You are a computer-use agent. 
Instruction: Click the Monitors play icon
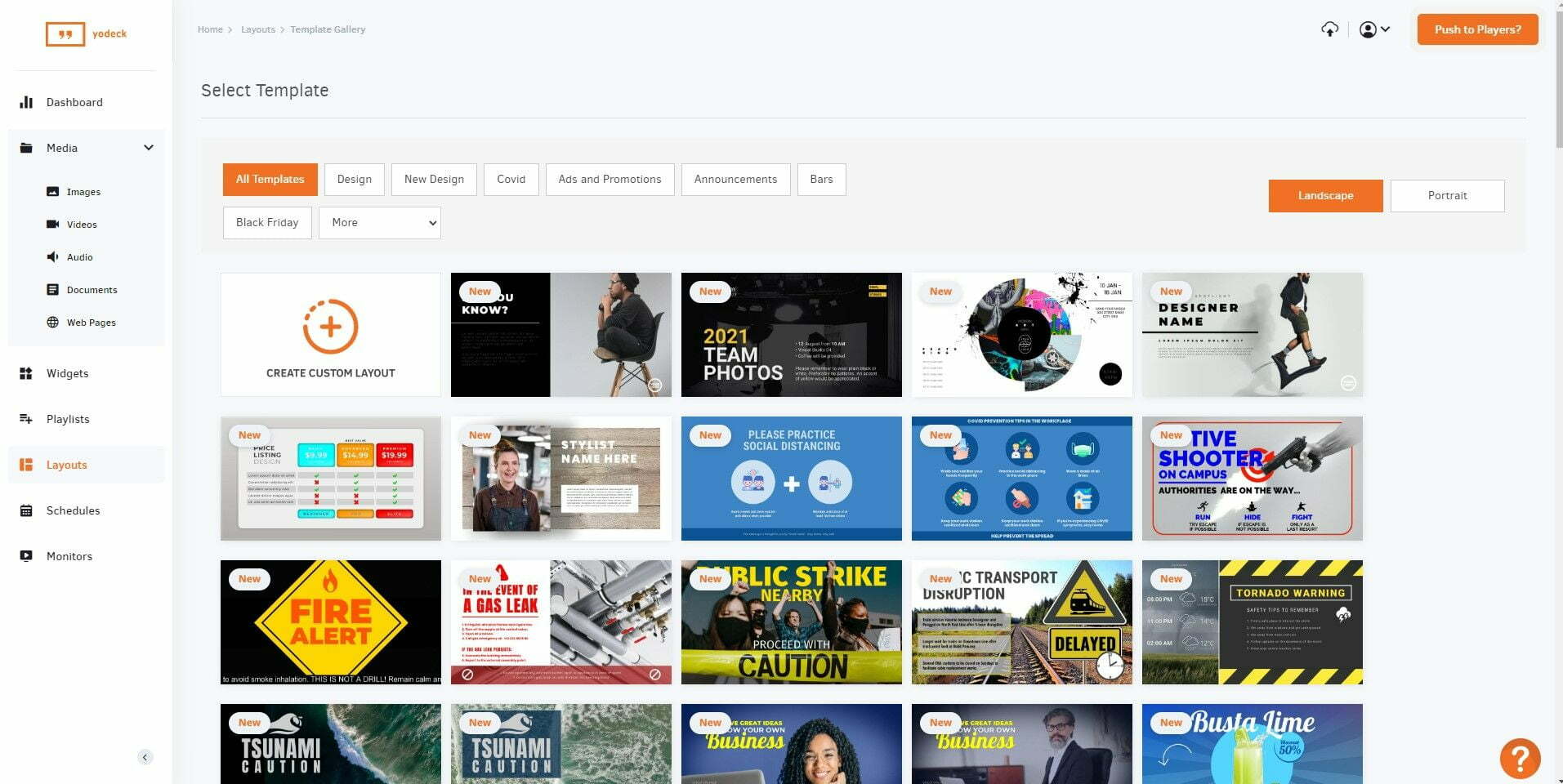(26, 556)
